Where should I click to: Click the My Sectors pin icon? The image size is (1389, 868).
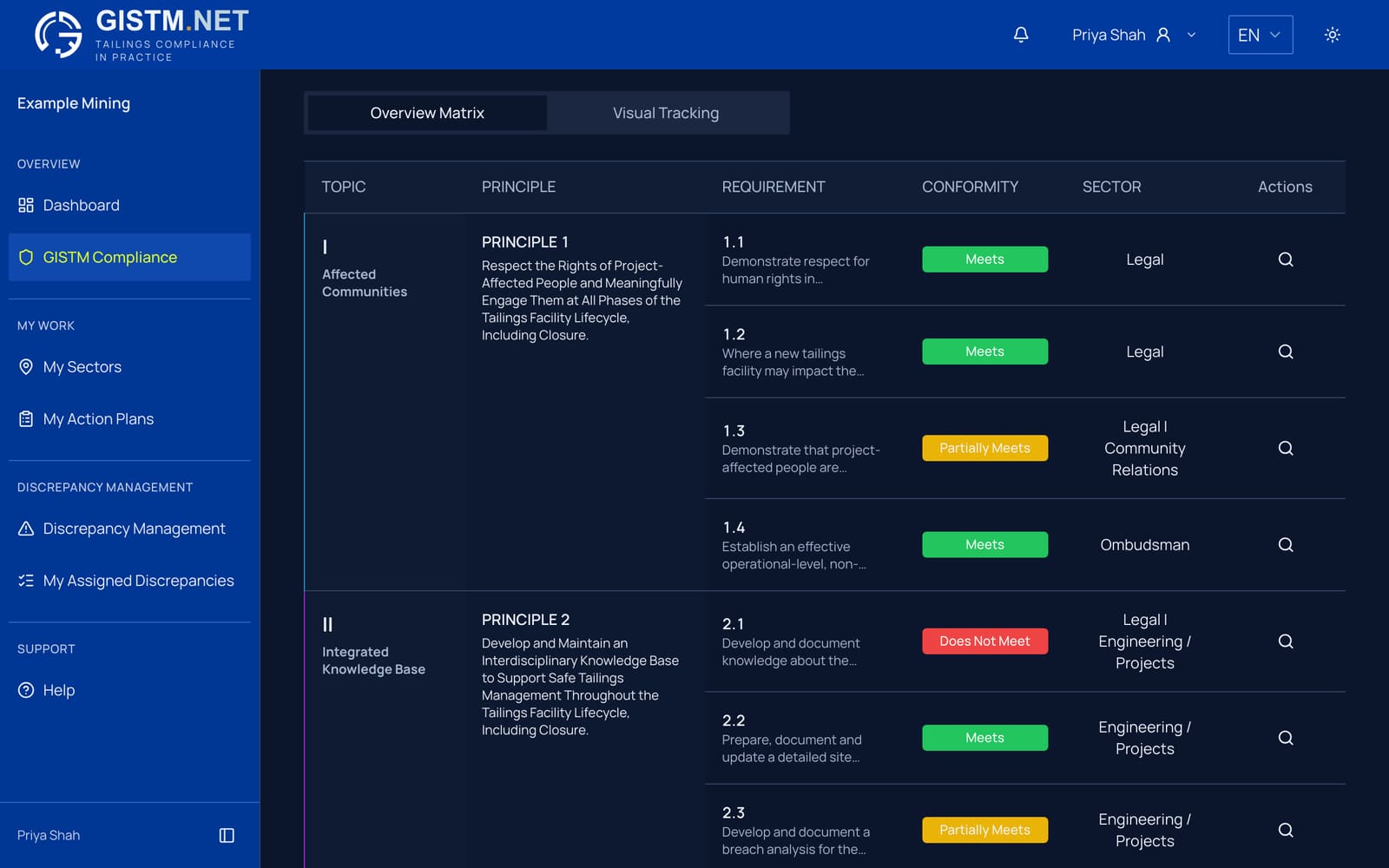26,366
